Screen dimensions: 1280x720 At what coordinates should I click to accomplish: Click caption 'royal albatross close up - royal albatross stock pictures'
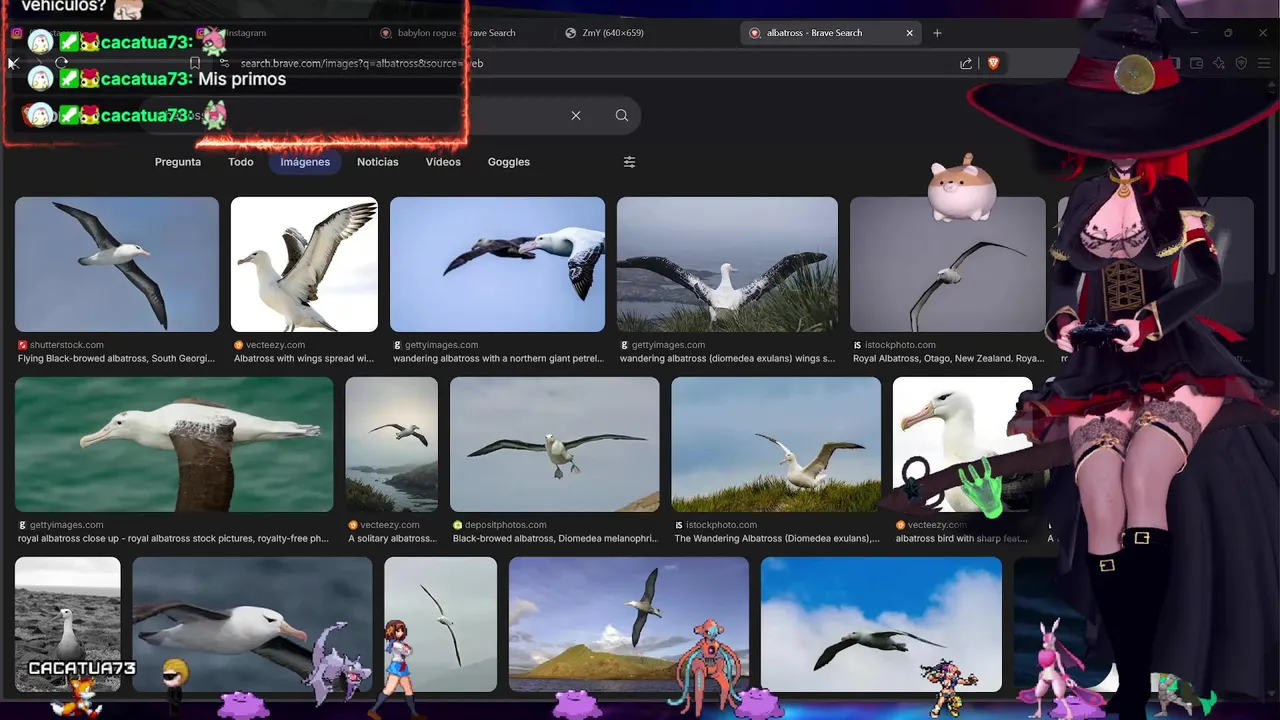(x=173, y=538)
